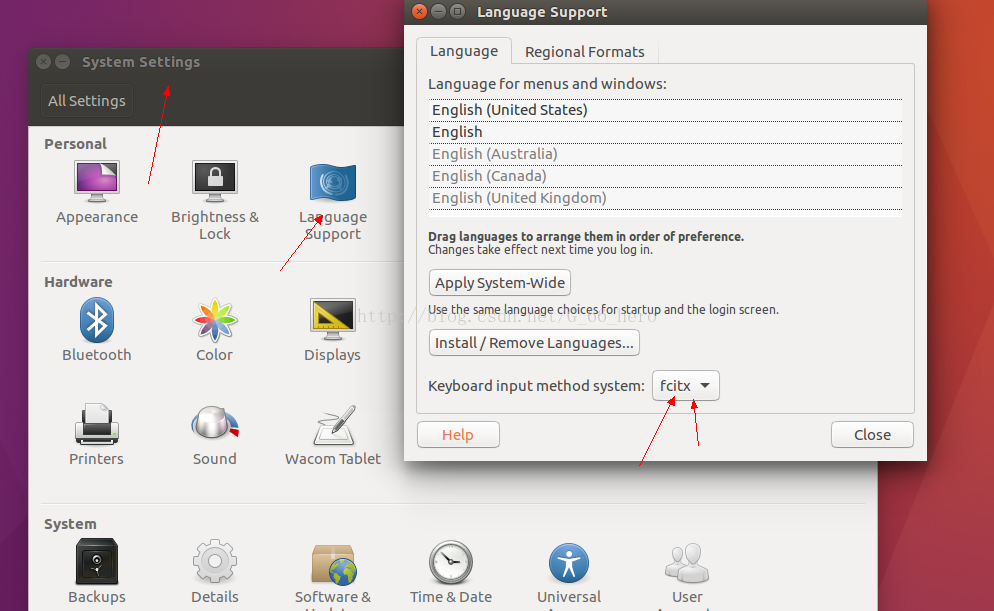Select English (United States) in language list
The image size is (994, 611).
click(x=665, y=110)
